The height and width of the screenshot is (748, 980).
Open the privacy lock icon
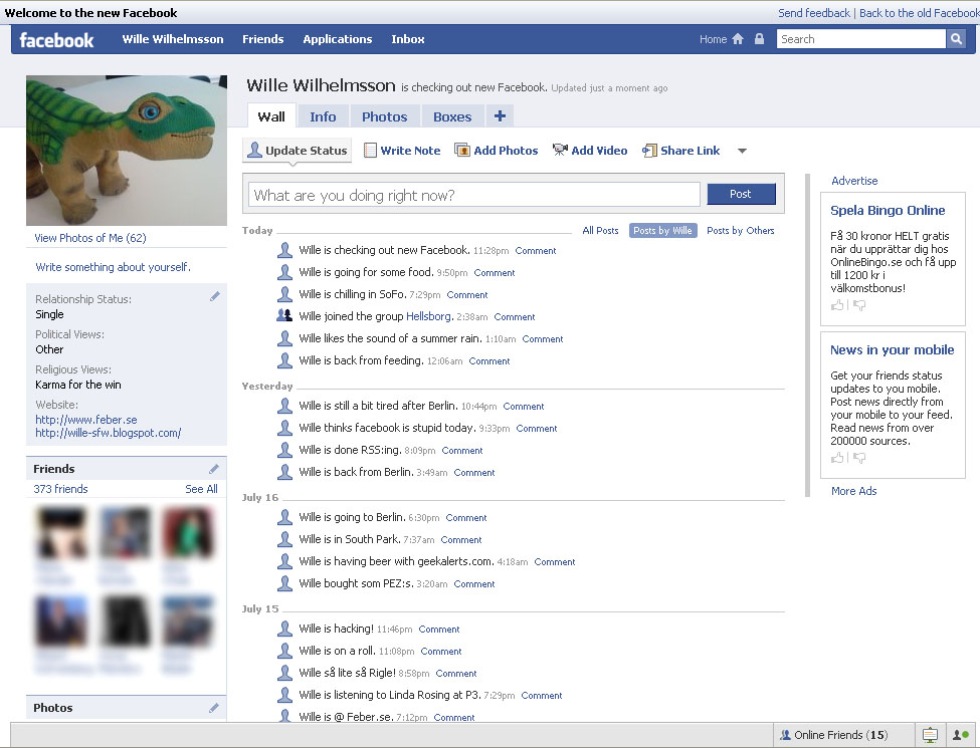[759, 39]
